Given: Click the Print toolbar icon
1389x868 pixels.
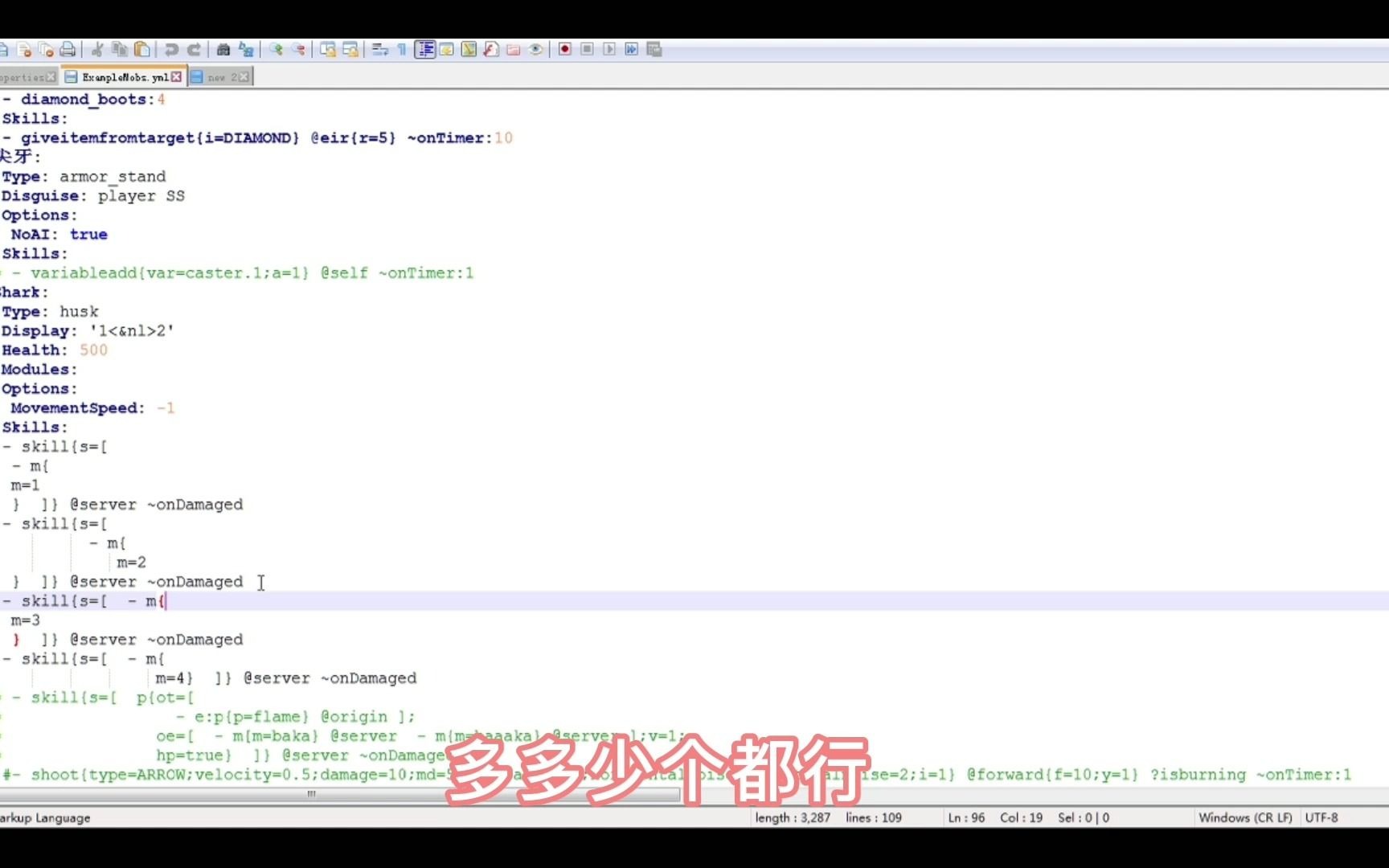Looking at the screenshot, I should point(68,50).
